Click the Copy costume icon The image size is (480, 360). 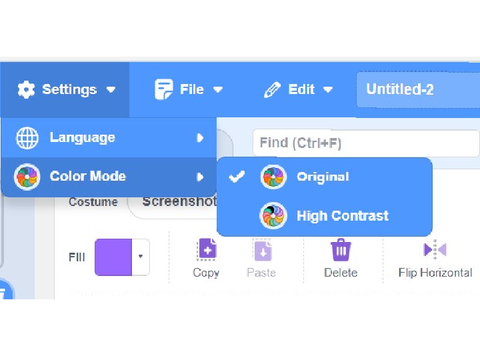tap(207, 249)
